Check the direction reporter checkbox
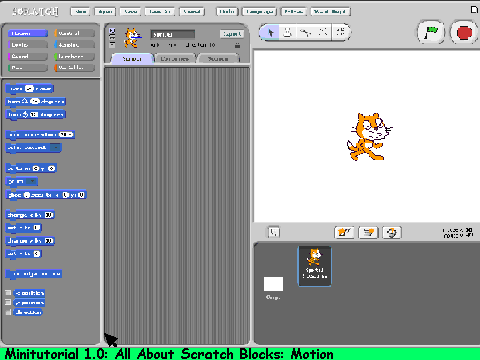The width and height of the screenshot is (480, 360). (8, 312)
